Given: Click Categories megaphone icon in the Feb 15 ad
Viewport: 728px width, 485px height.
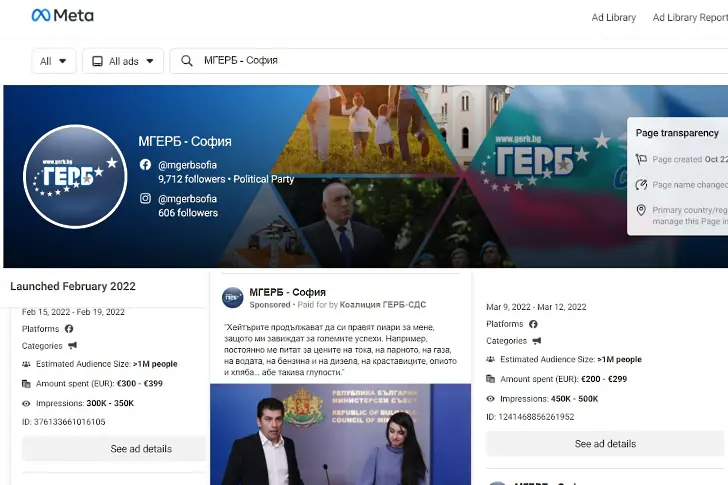Looking at the screenshot, I should click(72, 346).
